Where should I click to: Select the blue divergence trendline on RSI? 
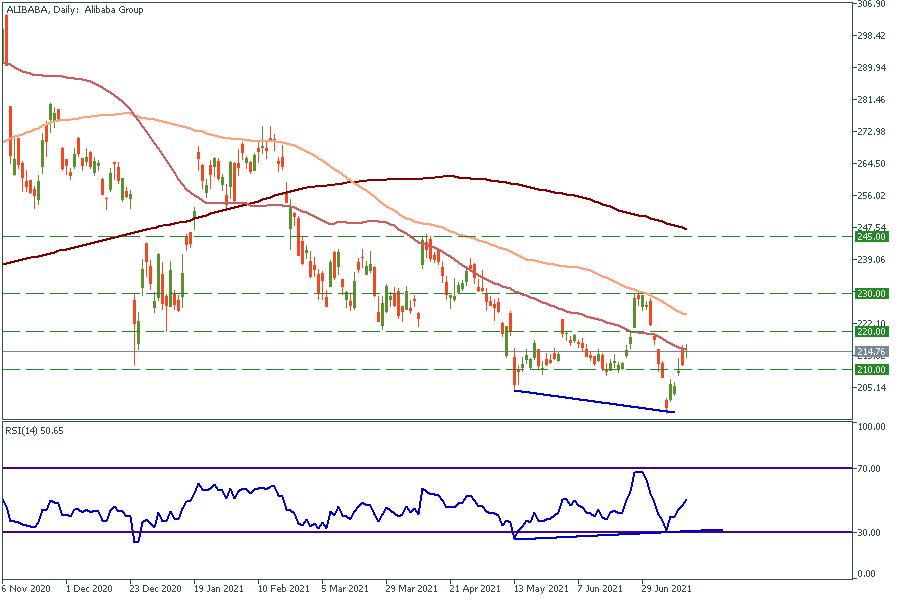pos(615,534)
